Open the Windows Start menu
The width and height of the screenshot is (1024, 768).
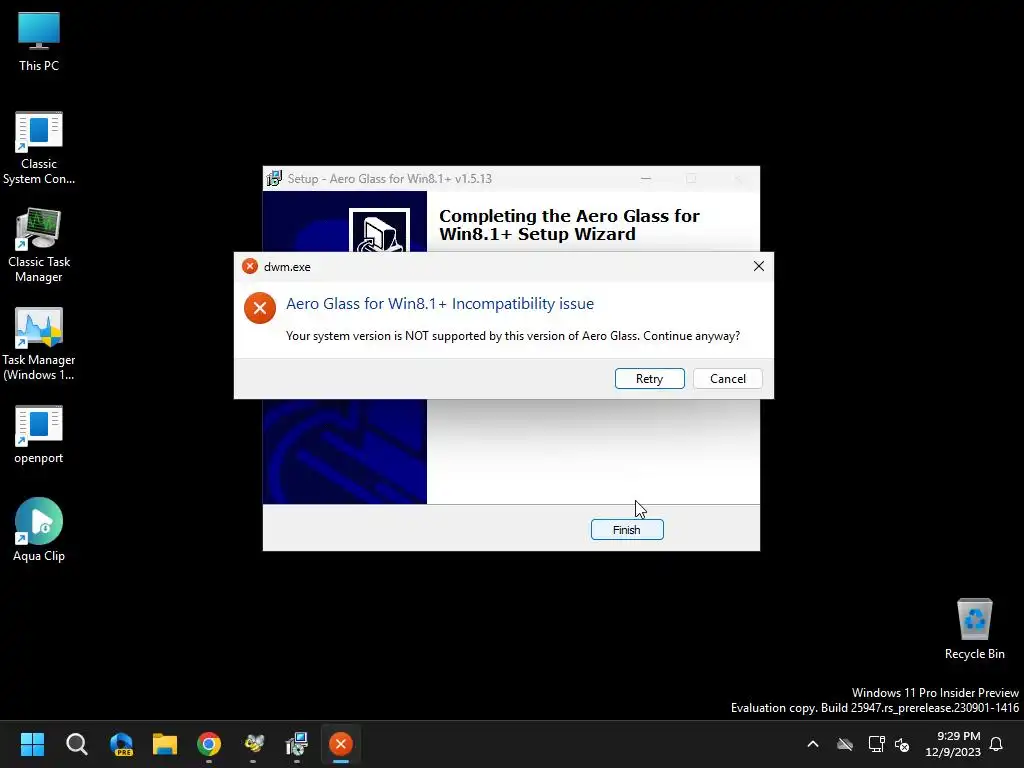point(32,744)
